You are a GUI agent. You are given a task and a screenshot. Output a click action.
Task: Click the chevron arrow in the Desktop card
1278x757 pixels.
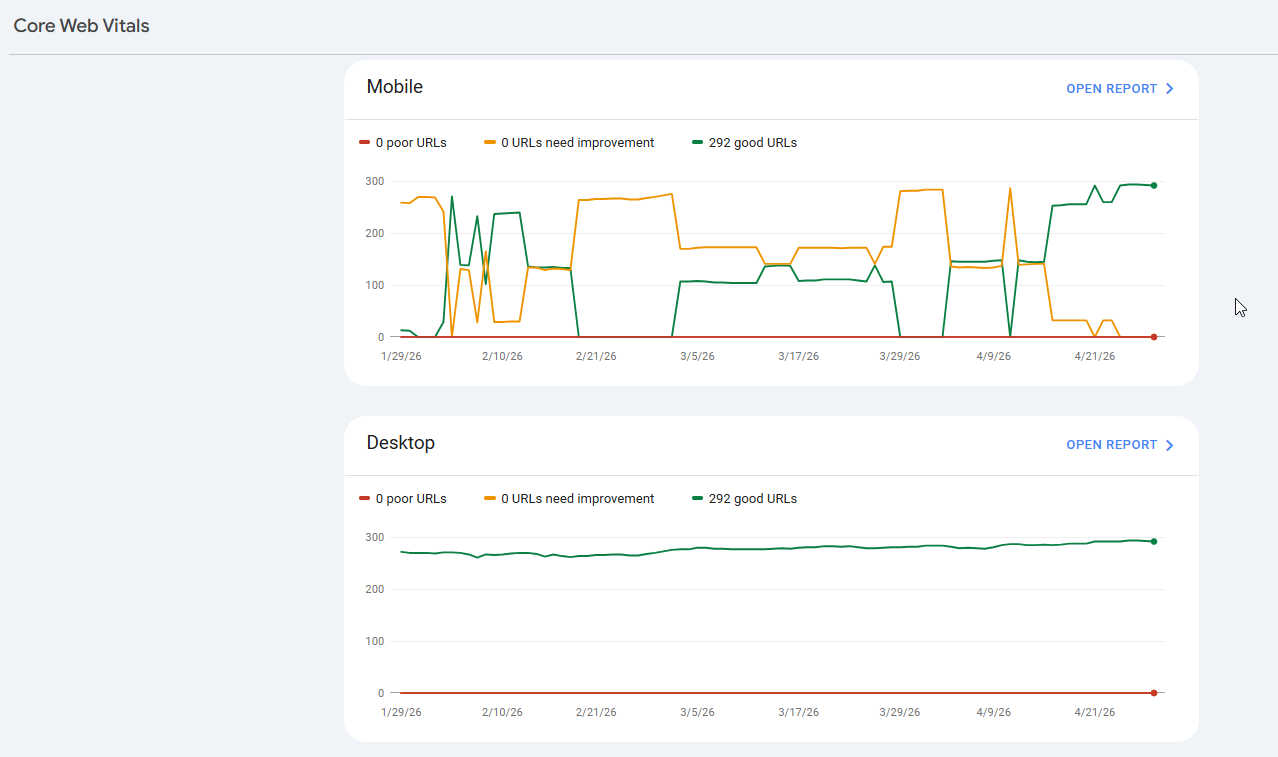[1169, 445]
